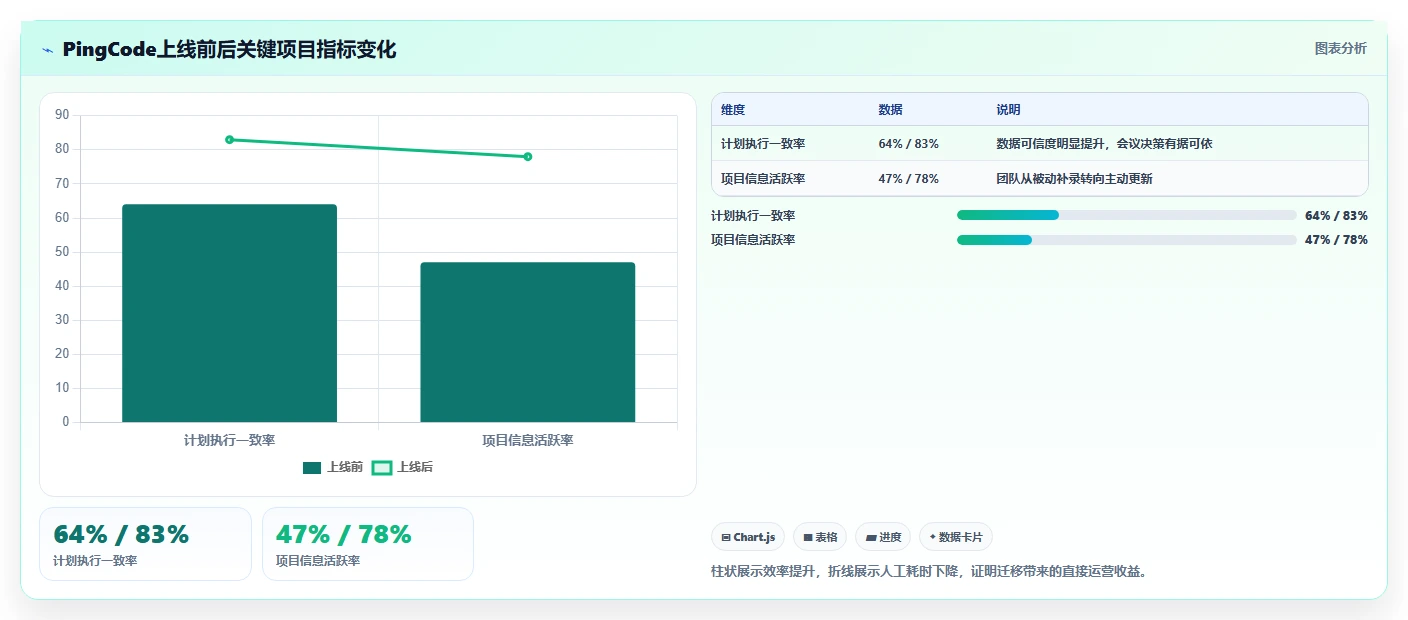This screenshot has height=620, width=1408.
Task: Click the 计划执行一致率 label left of its progress bar
Action: coord(753,215)
